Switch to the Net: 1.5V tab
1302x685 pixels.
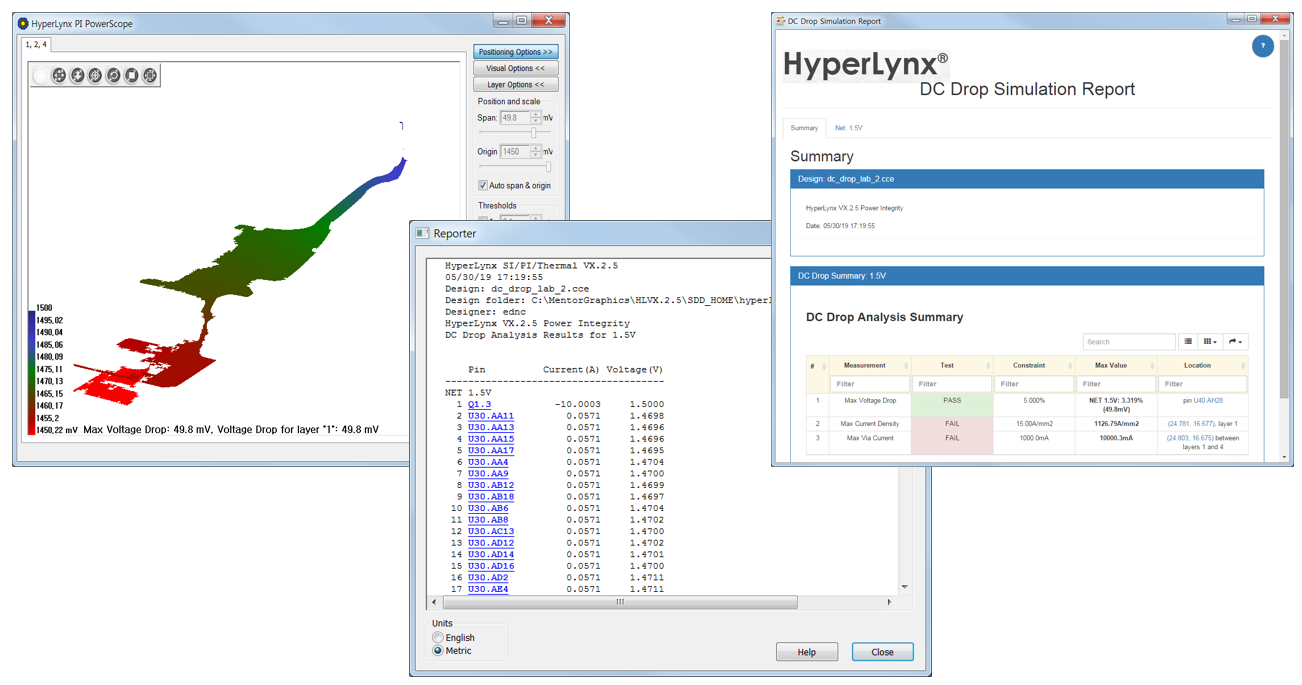[848, 128]
